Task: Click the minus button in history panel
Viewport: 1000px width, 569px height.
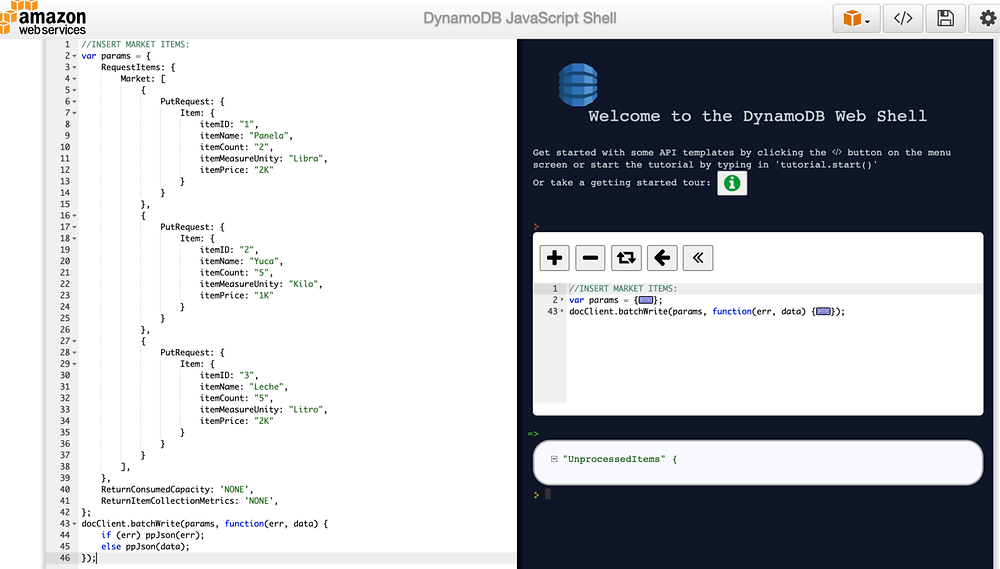Action: click(x=590, y=258)
